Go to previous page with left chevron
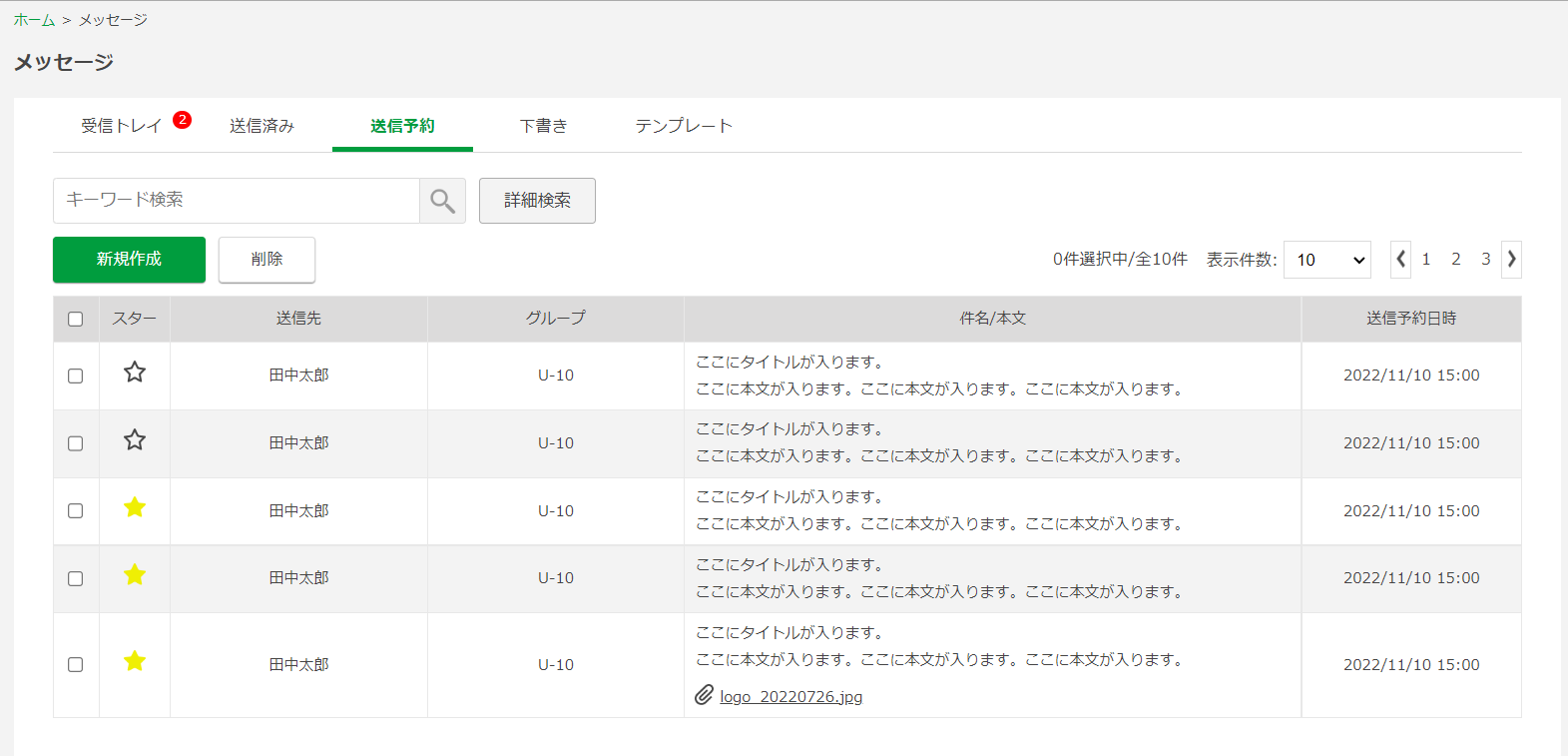Viewport: 1568px width, 756px height. pyautogui.click(x=1401, y=259)
